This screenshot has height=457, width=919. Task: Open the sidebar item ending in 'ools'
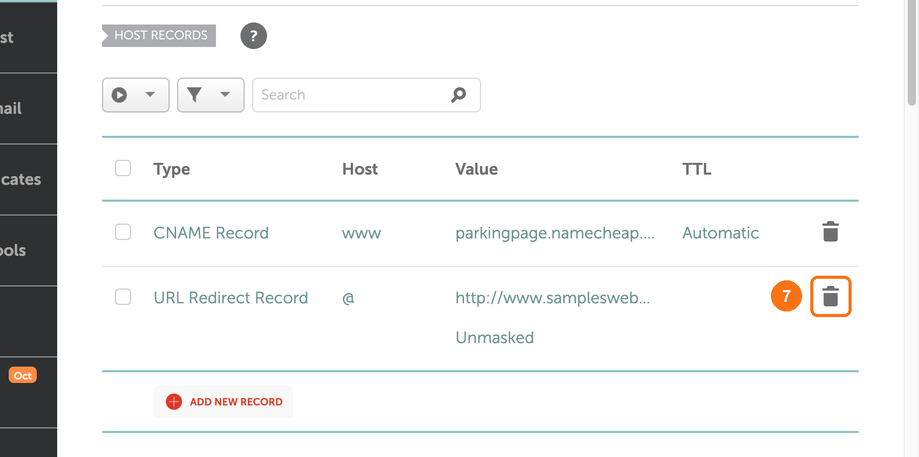[x=28, y=250]
